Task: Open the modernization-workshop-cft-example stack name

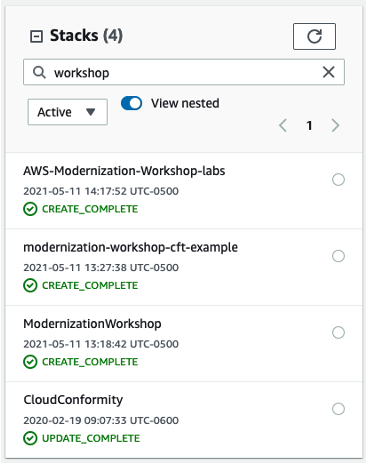Action: pyautogui.click(x=130, y=247)
